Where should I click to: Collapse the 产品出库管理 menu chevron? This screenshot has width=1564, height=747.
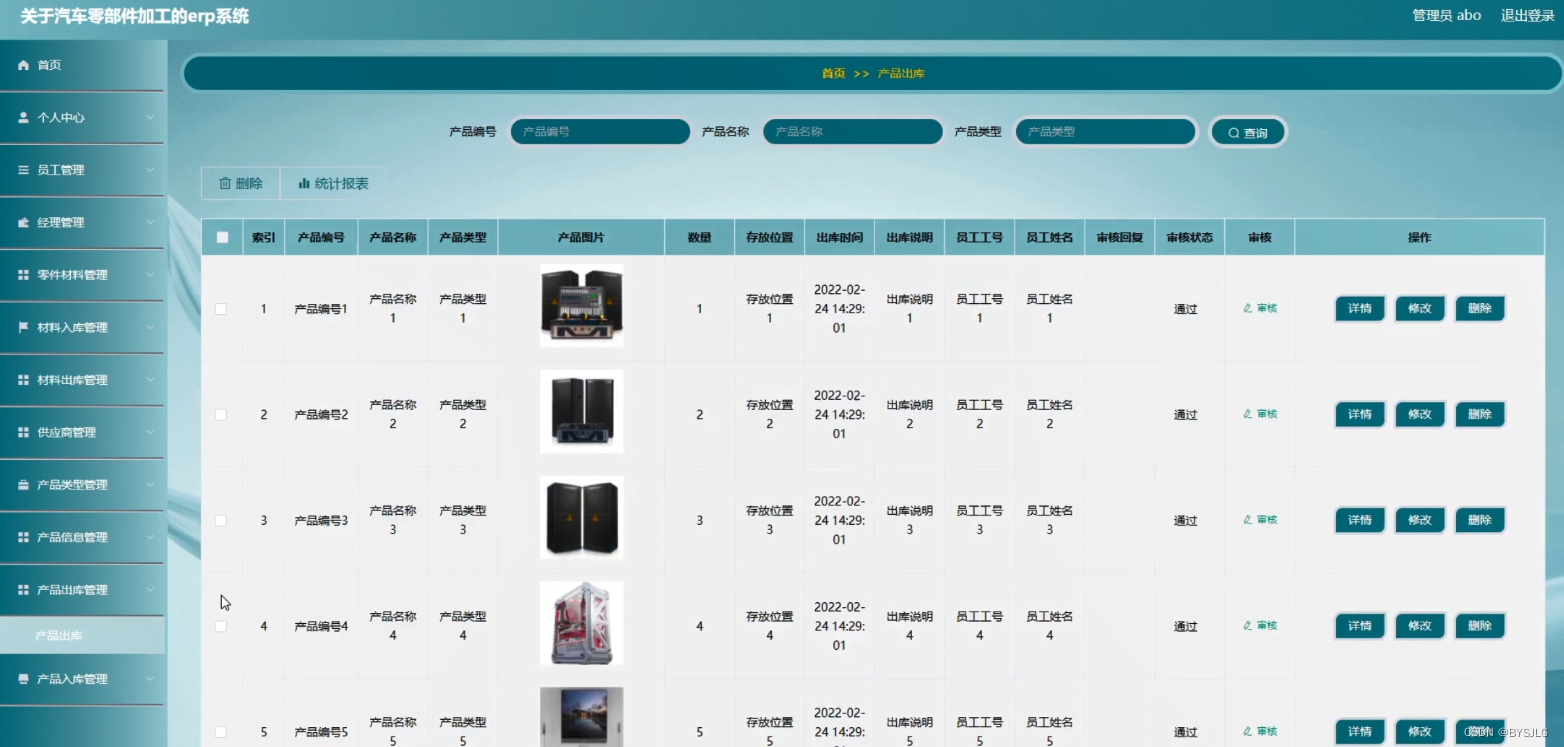click(150, 590)
